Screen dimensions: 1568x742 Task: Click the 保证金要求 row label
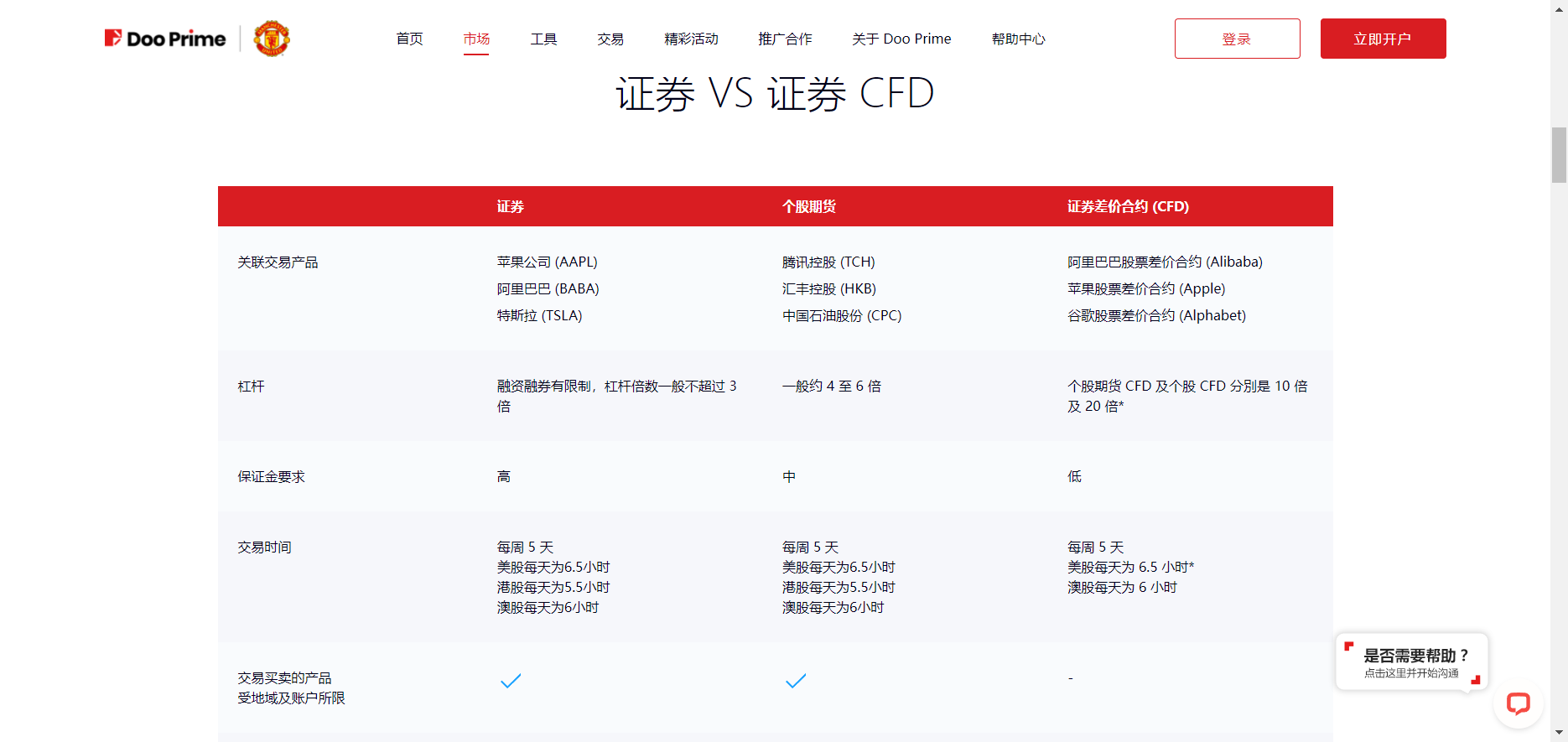coord(271,477)
